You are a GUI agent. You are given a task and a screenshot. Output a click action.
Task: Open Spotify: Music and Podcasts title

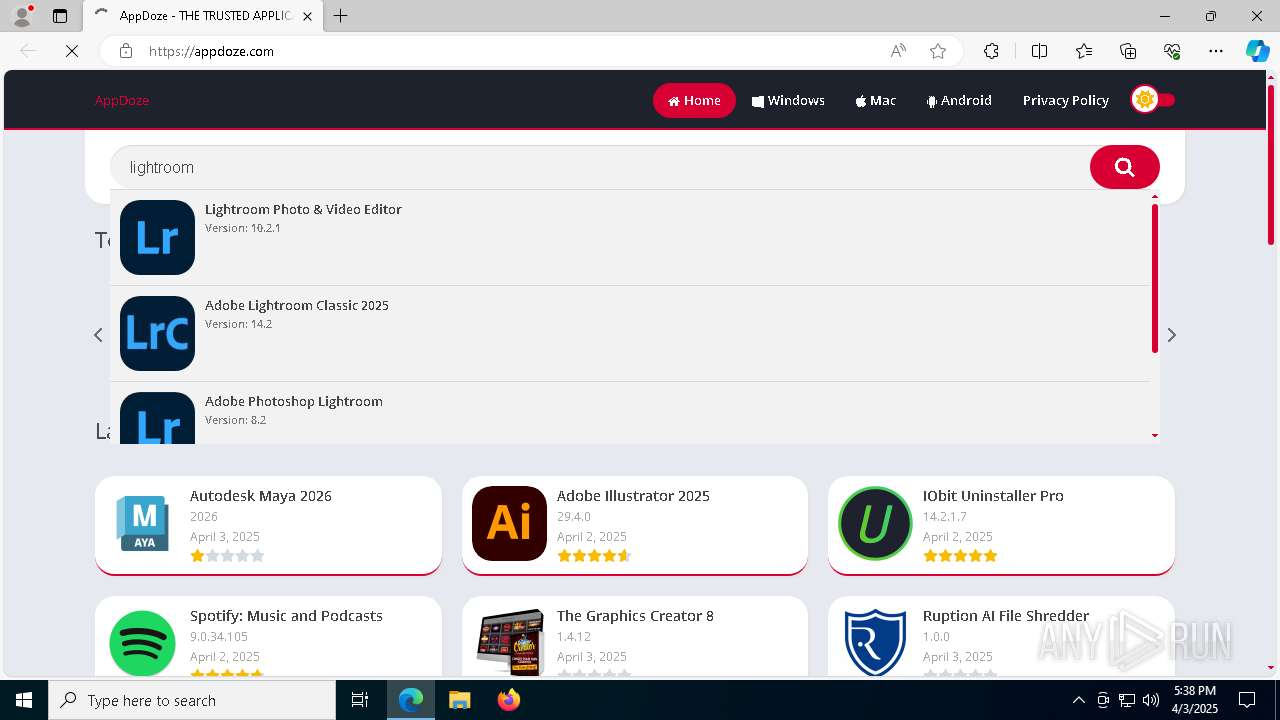coord(286,616)
